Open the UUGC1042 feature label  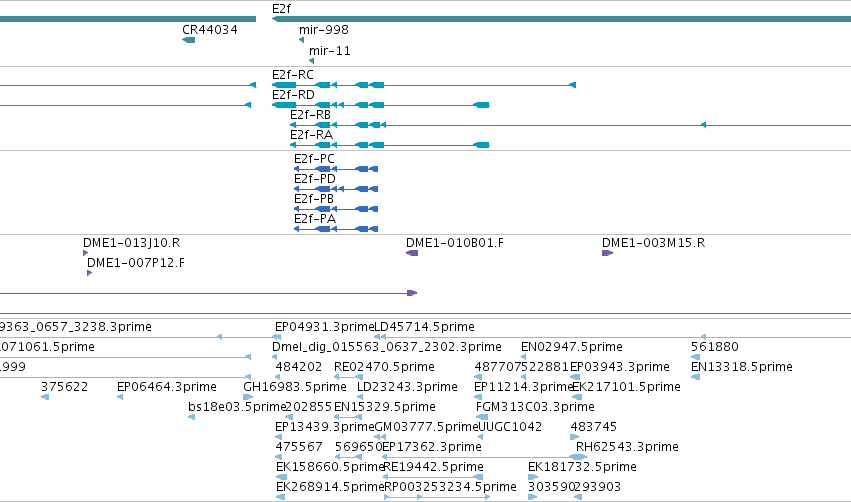click(510, 428)
